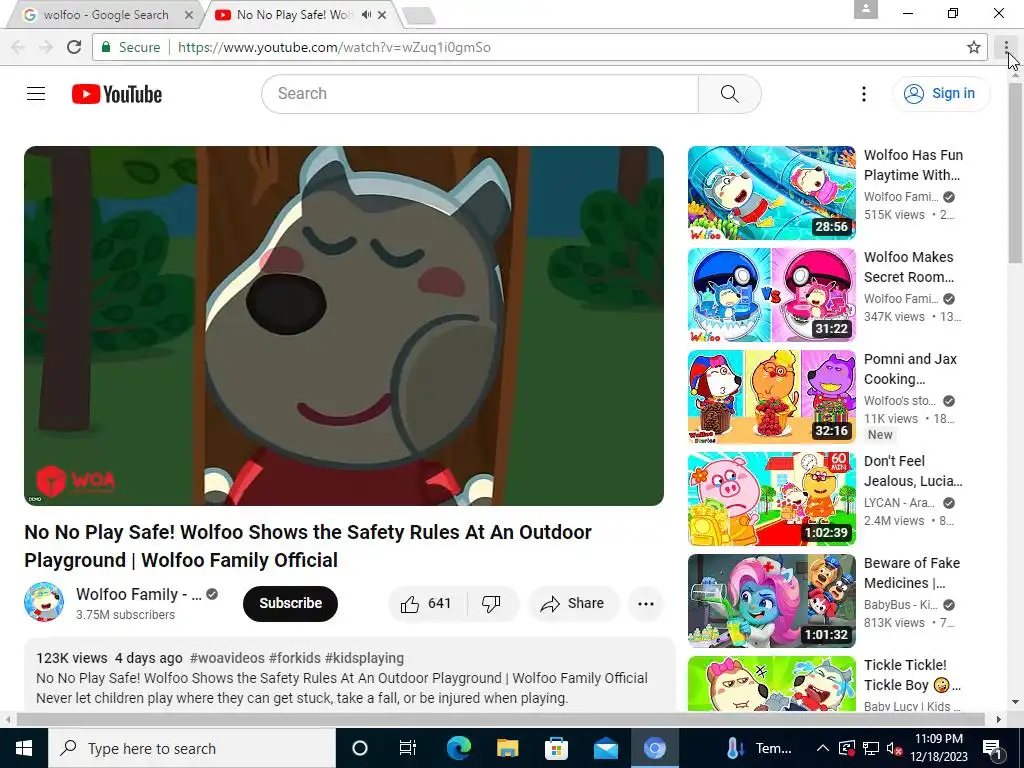
Task: Share the Wolfoo video
Action: coord(573,603)
